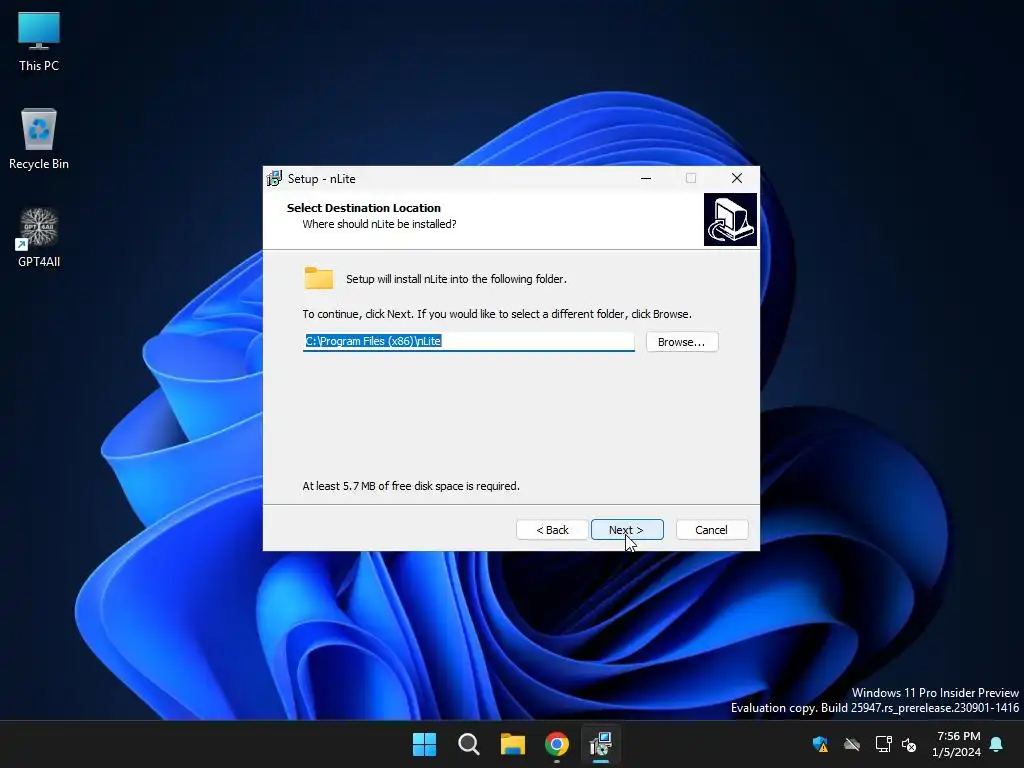Viewport: 1024px width, 768px height.
Task: Open the clock showing 7:56 PM
Action: tap(957, 744)
